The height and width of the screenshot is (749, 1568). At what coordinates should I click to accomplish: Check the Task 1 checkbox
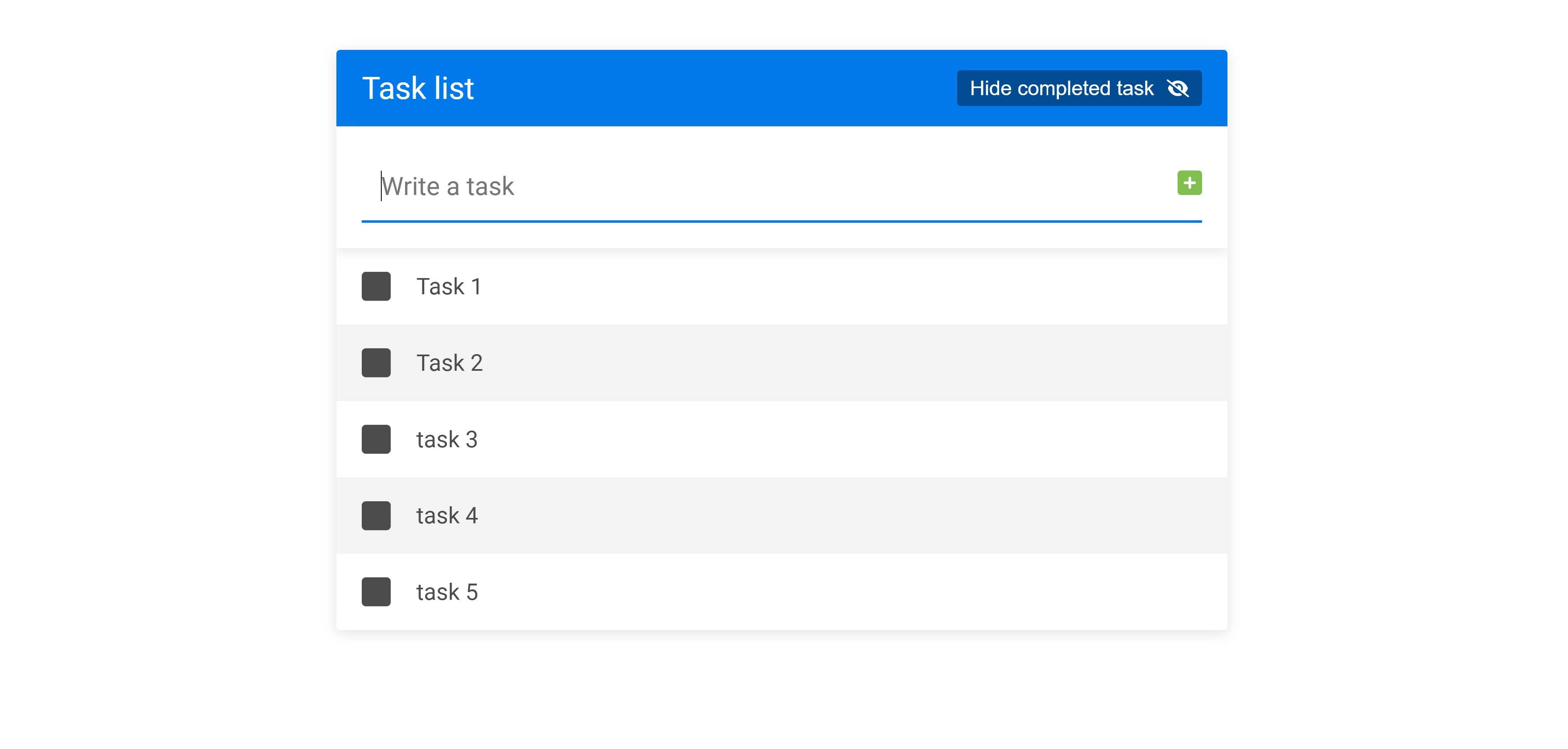tap(375, 286)
